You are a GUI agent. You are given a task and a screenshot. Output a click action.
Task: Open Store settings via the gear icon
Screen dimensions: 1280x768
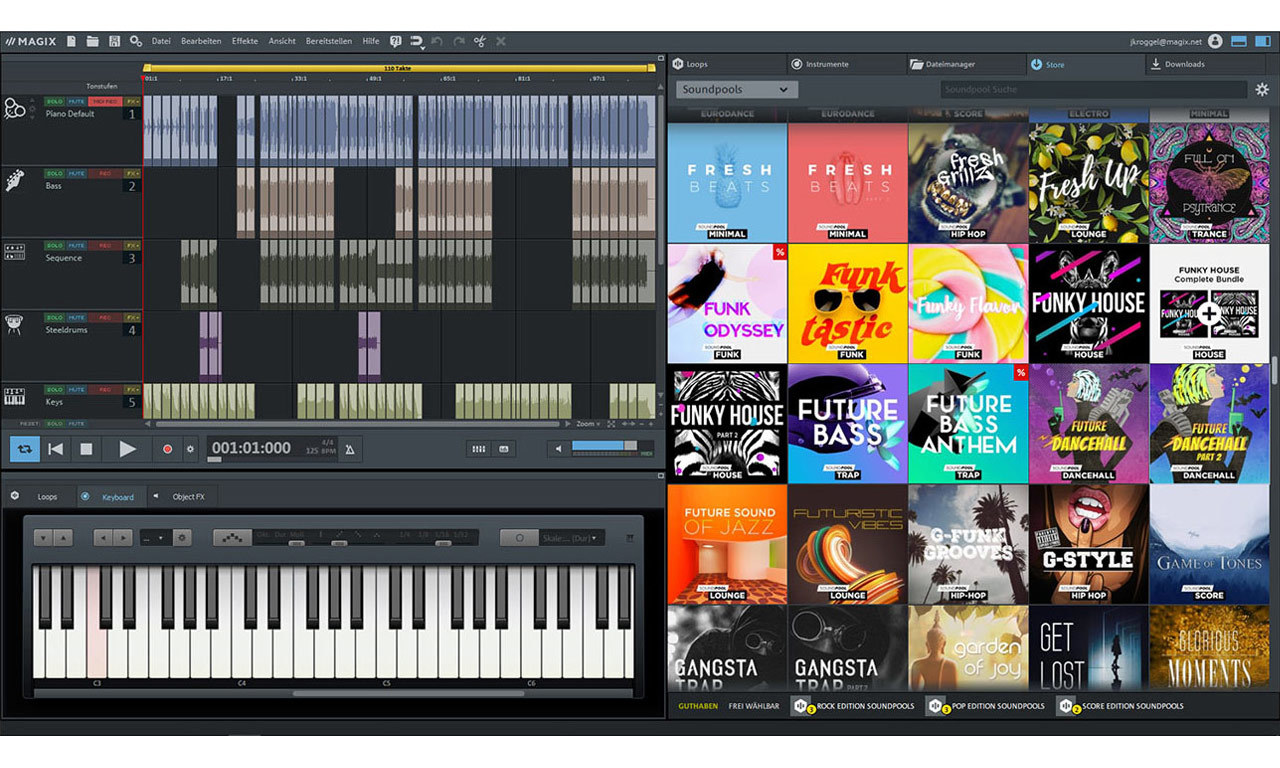pos(1262,89)
